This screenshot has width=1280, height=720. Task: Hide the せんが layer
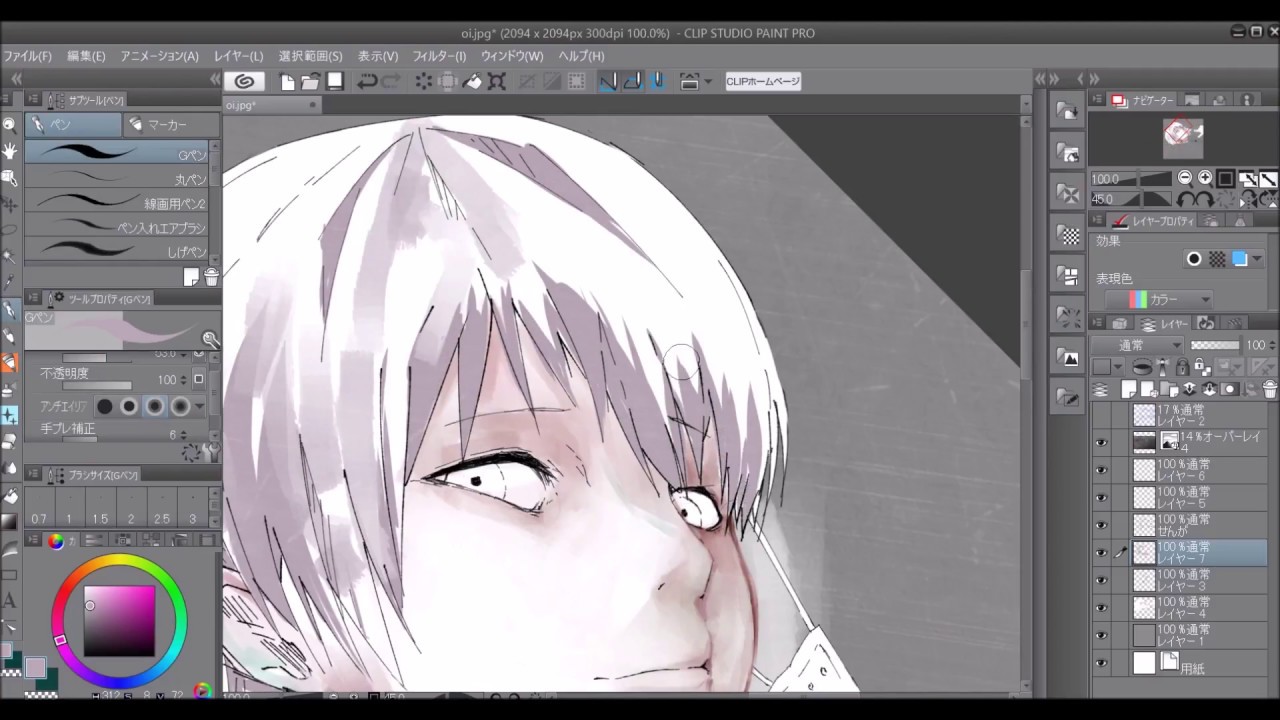[1101, 525]
